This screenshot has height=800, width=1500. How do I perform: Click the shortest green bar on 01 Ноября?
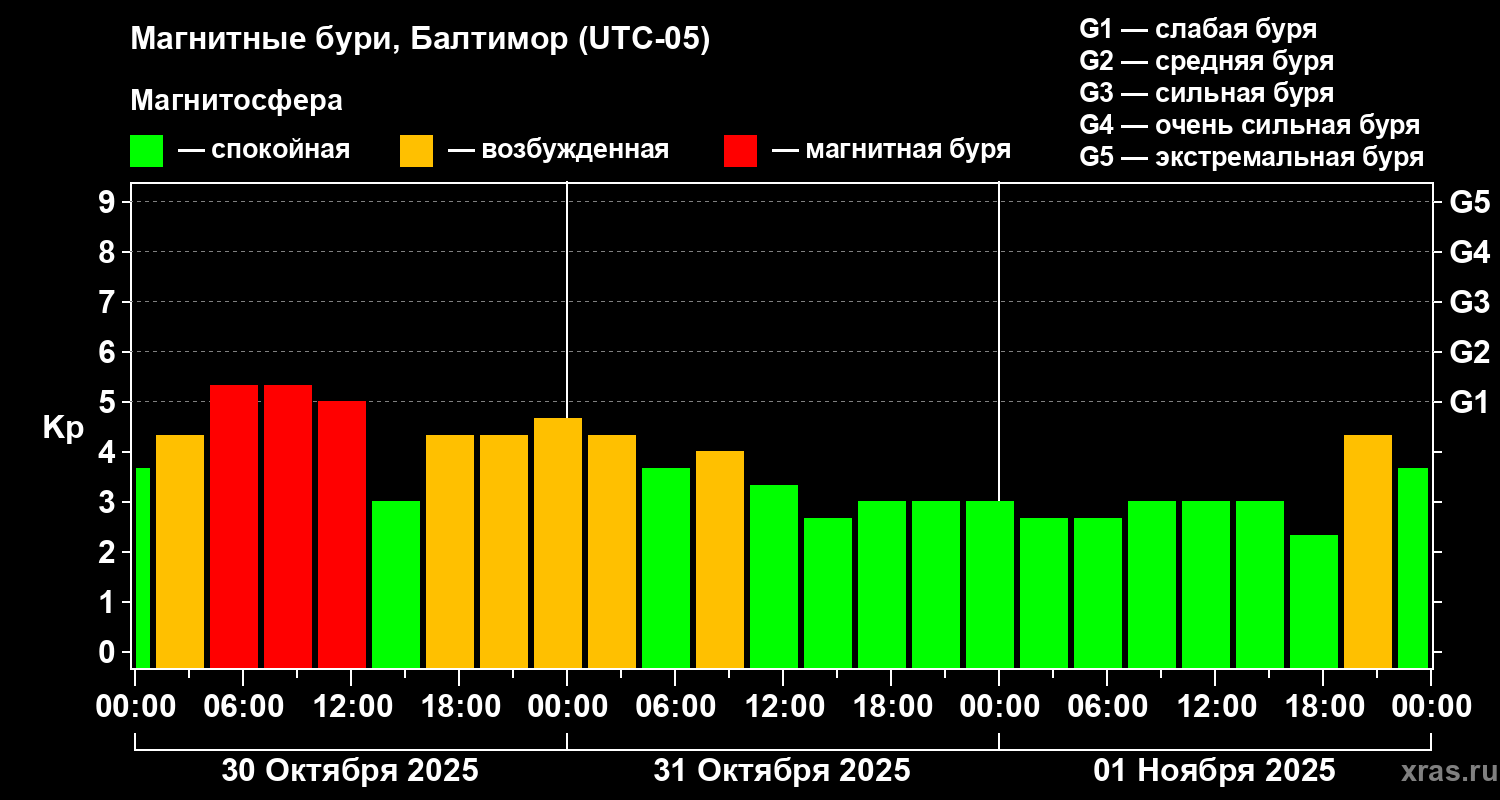[x=1314, y=601]
